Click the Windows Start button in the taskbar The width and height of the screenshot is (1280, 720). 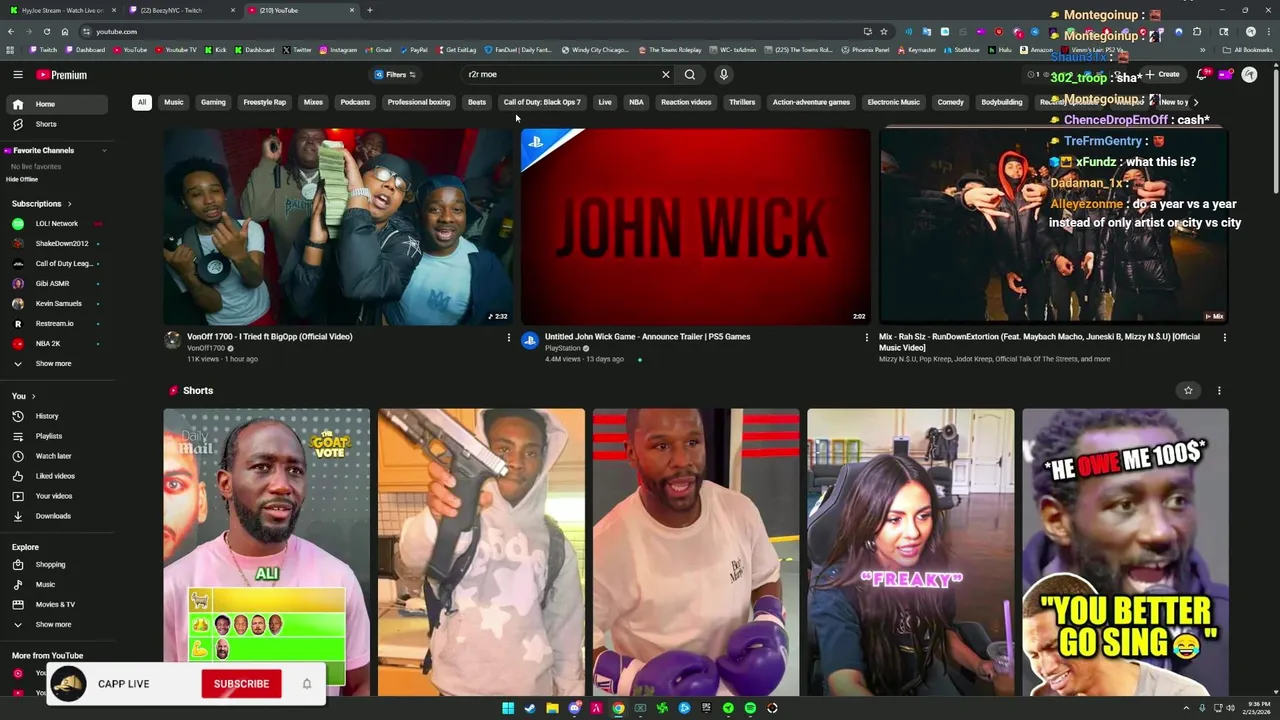[508, 708]
